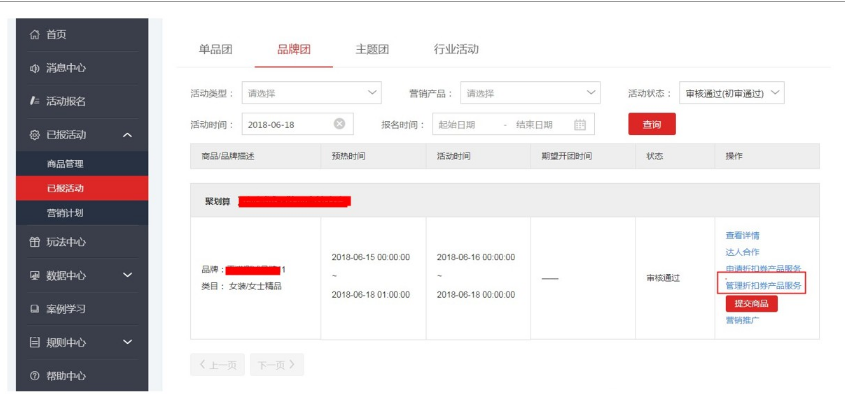Clear the 活动时间 date with the x icon

click(x=339, y=124)
